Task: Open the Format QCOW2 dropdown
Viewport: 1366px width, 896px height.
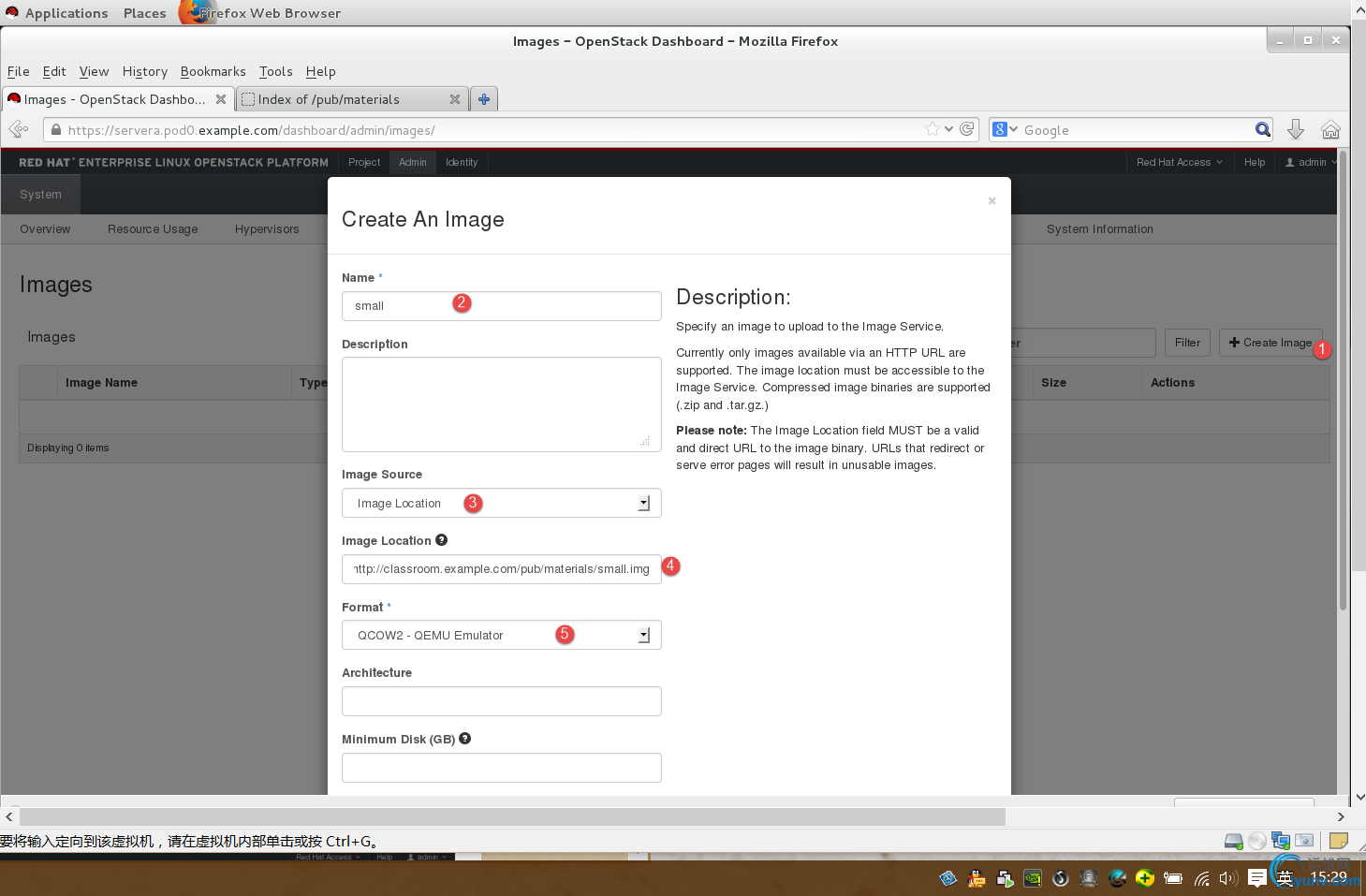Action: point(502,635)
